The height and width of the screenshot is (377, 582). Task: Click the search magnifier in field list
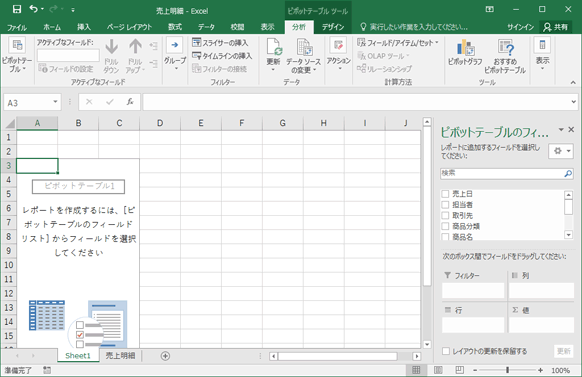[568, 173]
